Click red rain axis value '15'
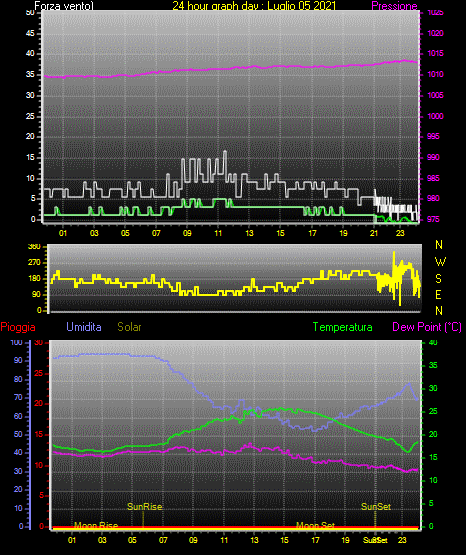 [x=39, y=434]
